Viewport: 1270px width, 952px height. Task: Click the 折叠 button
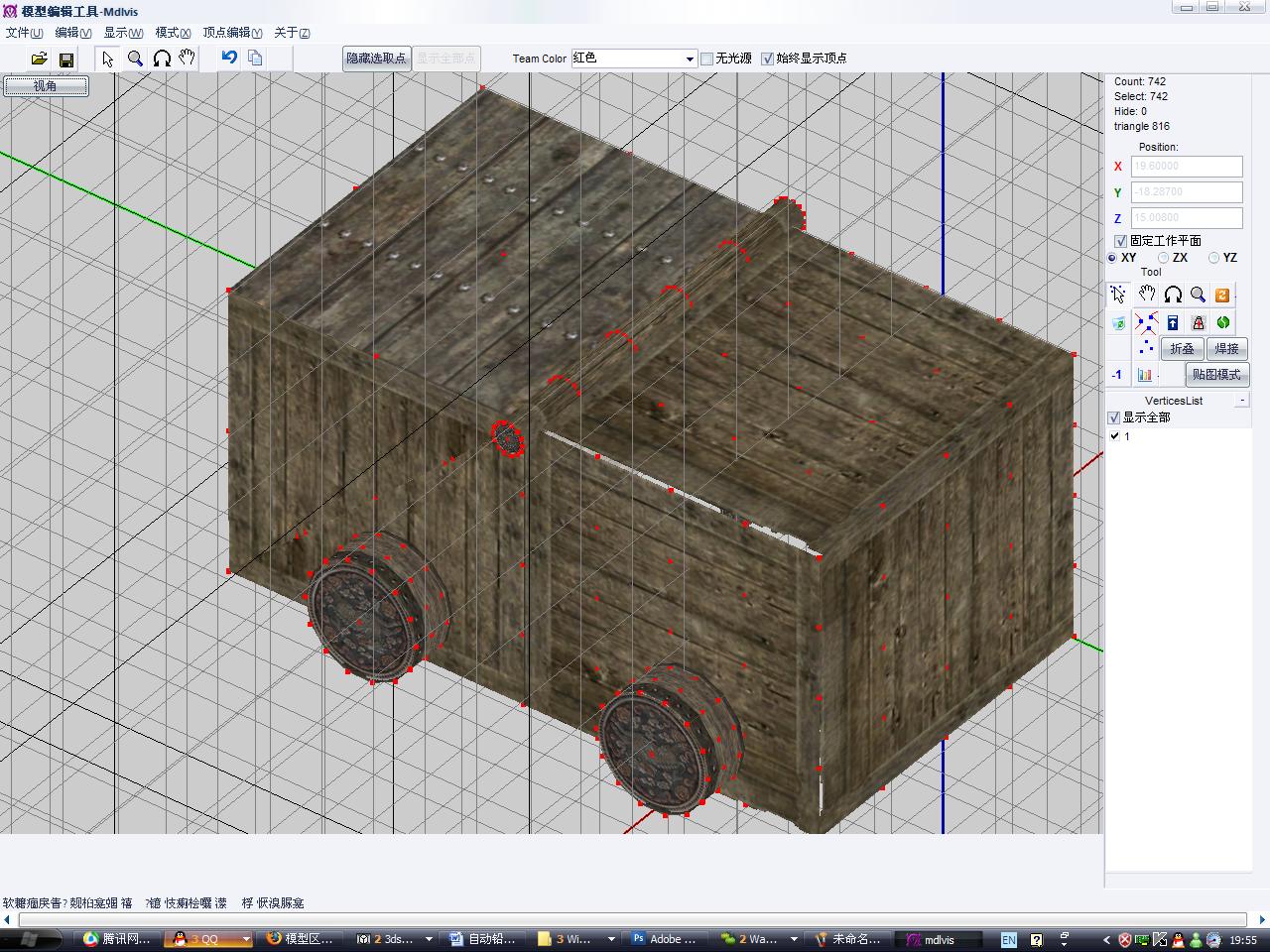(x=1182, y=349)
